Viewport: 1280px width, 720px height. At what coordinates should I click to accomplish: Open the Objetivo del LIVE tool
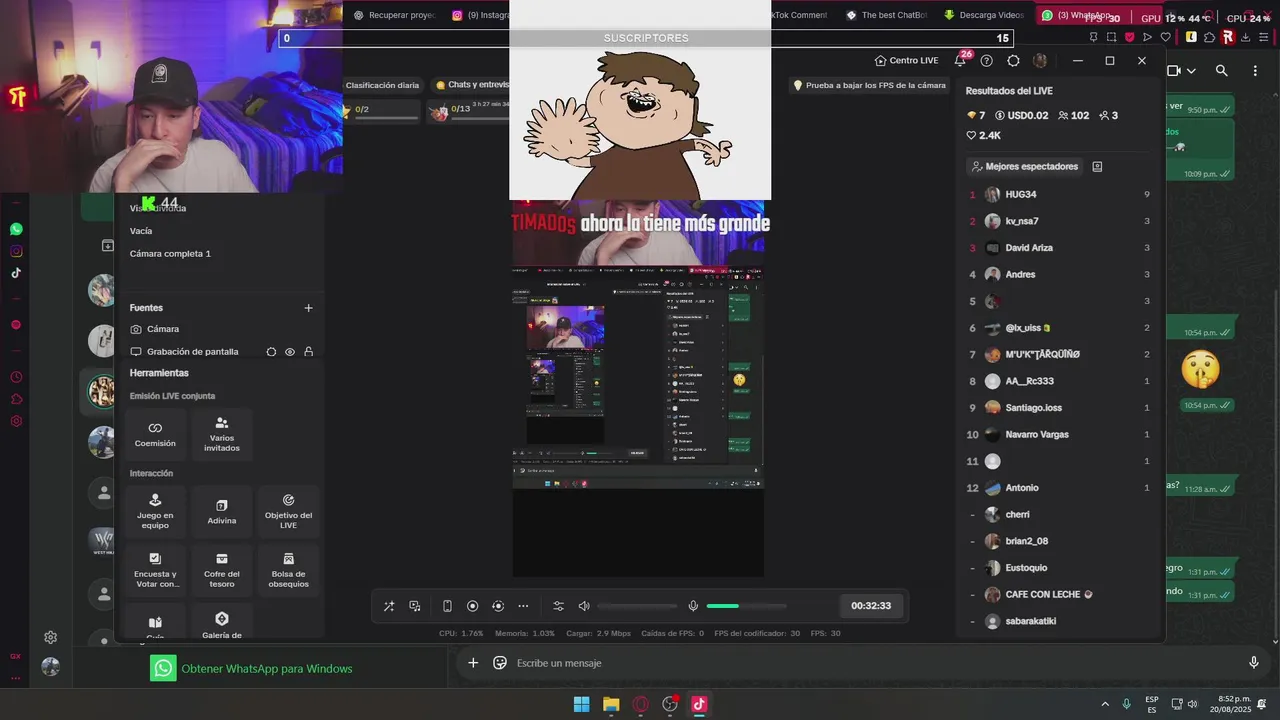[x=288, y=511]
